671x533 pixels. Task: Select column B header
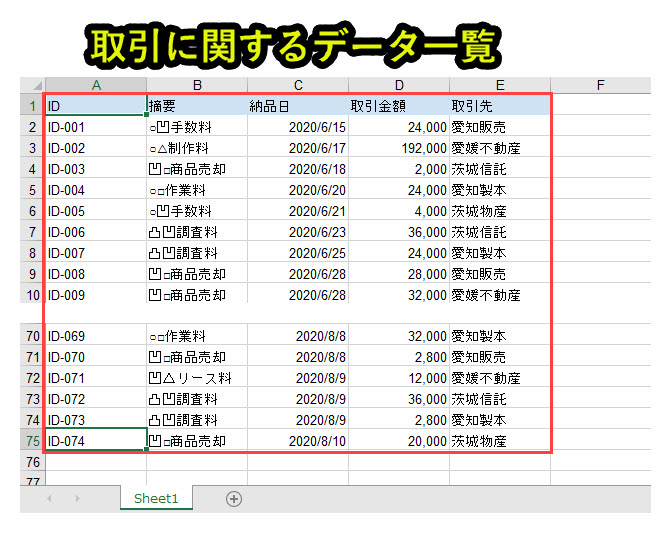(x=197, y=85)
